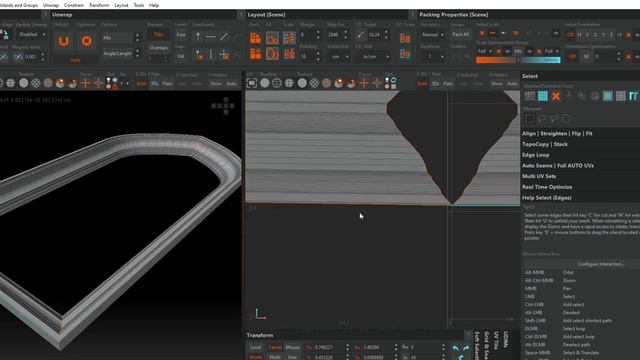Click the Mix button in scale optimization range
640x360 pixels.
pyautogui.click(x=518, y=51)
